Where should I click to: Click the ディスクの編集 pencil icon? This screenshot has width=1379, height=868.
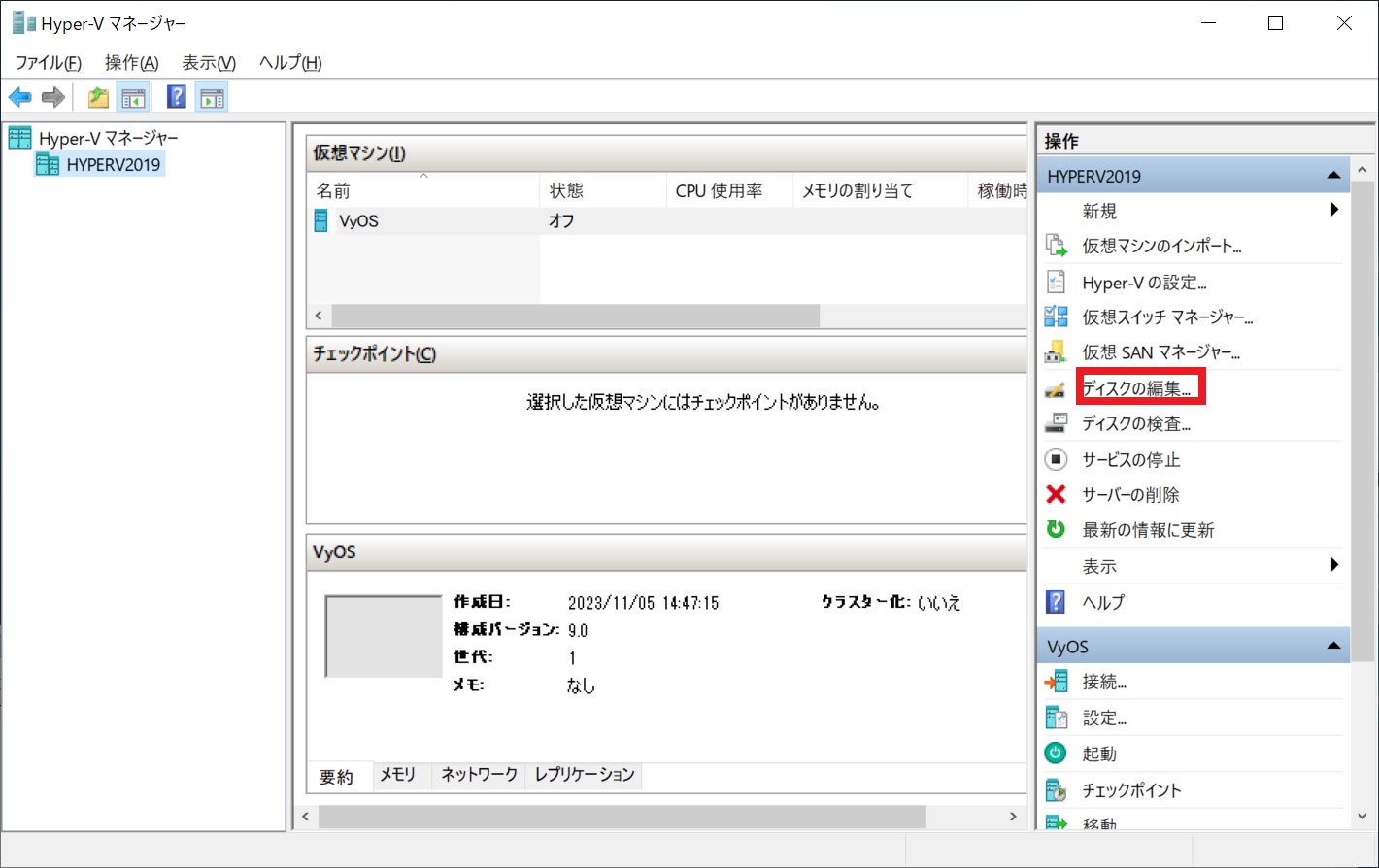[x=1056, y=389]
